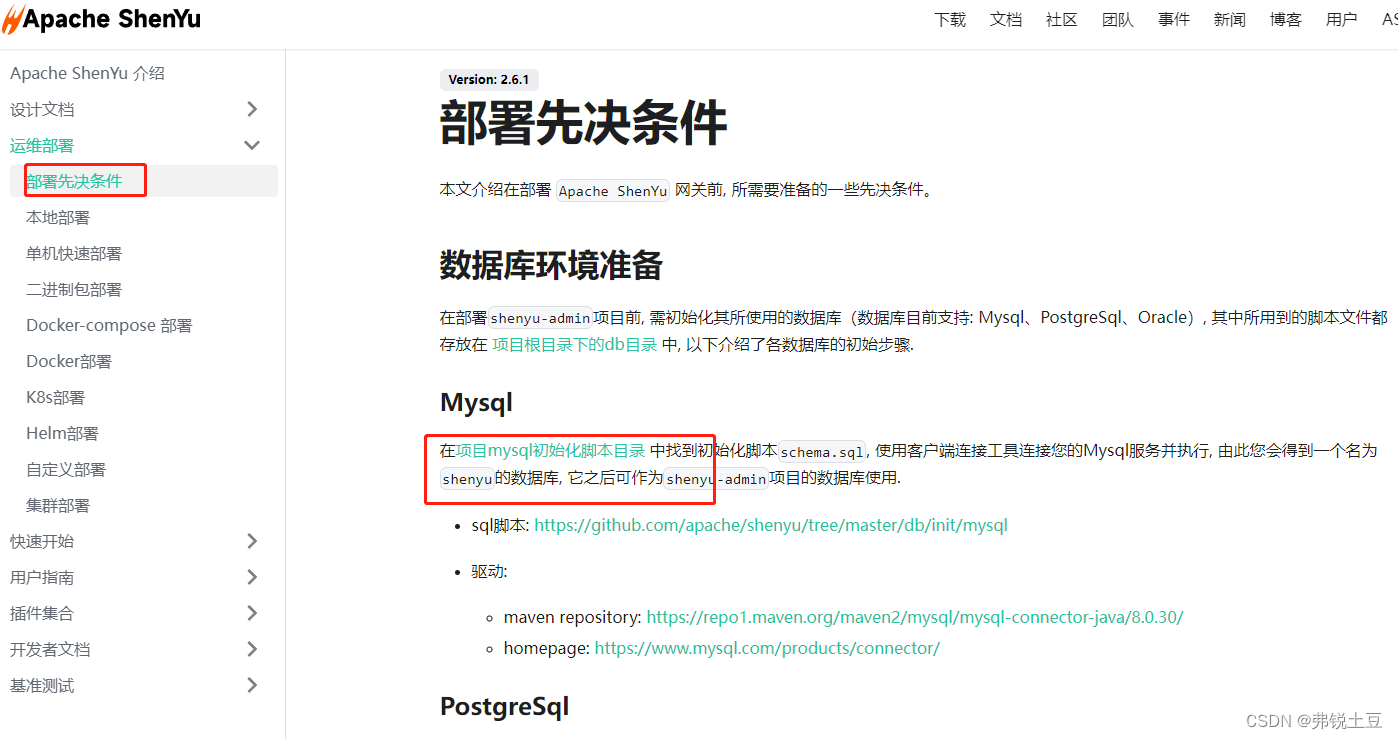Screen dimensions: 1398x739
Task: Click the Apache ShenYu logo icon
Action: tap(14, 18)
